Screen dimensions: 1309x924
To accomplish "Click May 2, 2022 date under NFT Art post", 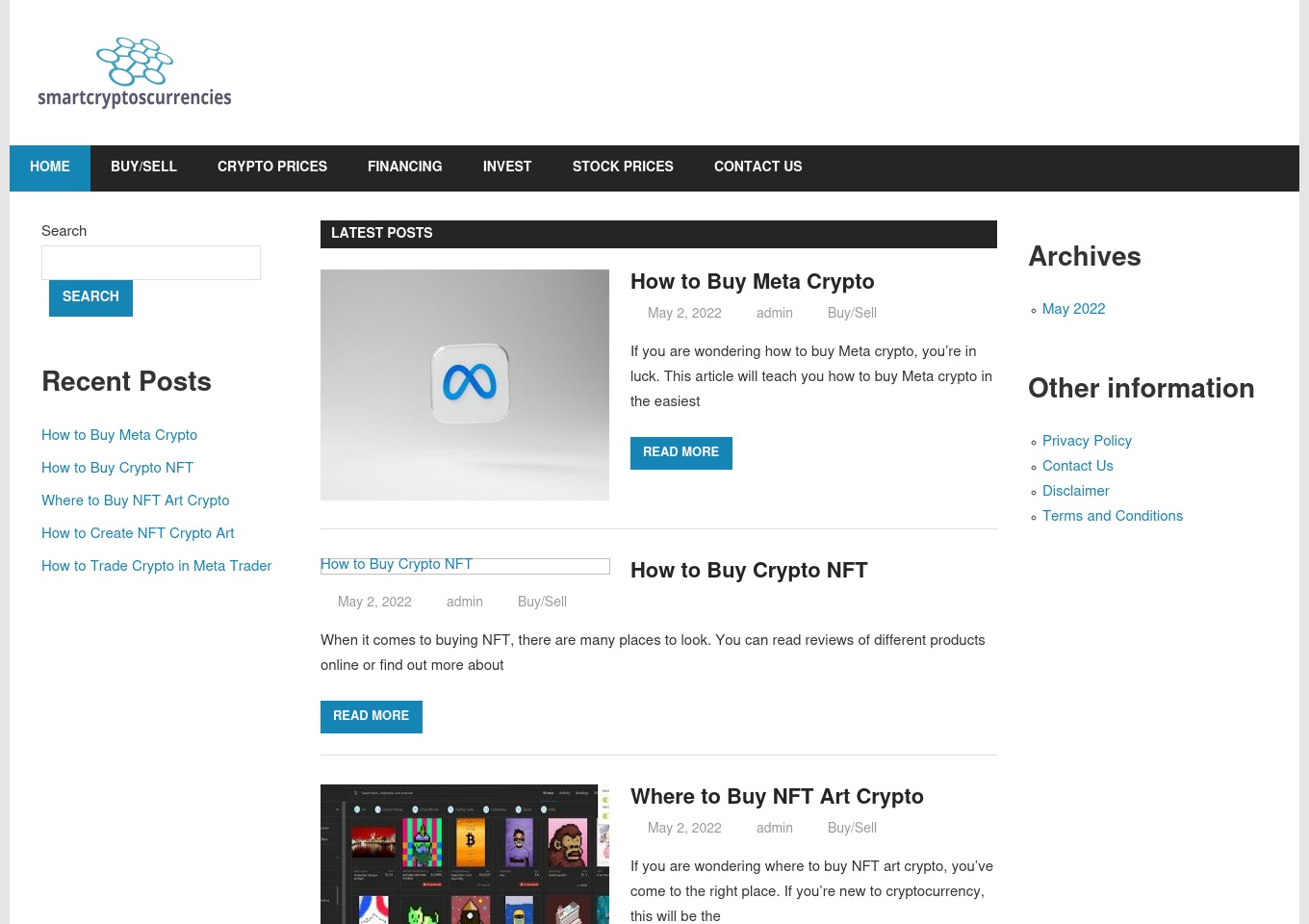I will point(684,829).
